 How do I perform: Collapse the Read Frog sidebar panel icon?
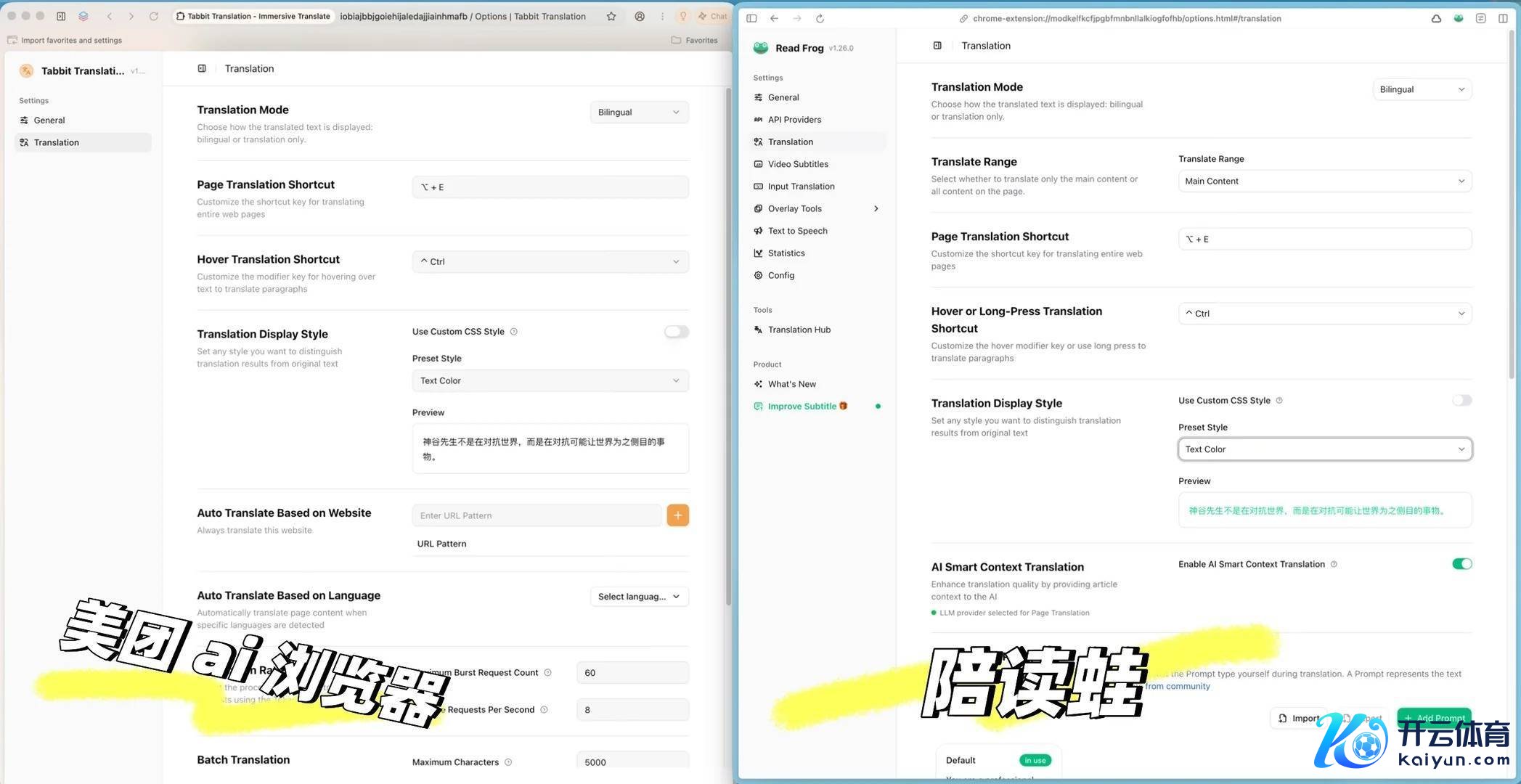click(937, 46)
